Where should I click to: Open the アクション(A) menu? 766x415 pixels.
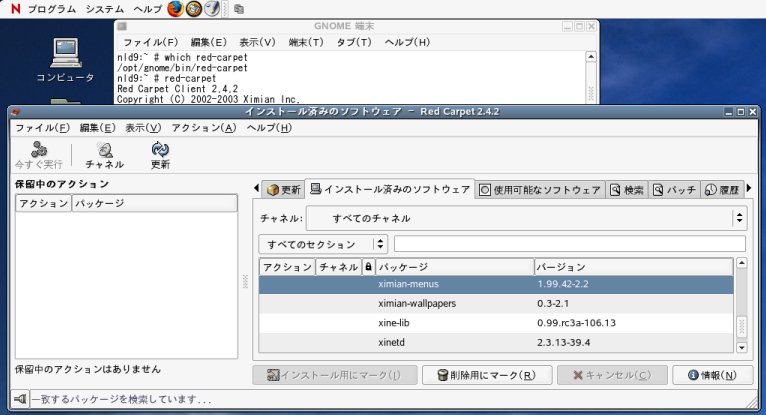204,128
